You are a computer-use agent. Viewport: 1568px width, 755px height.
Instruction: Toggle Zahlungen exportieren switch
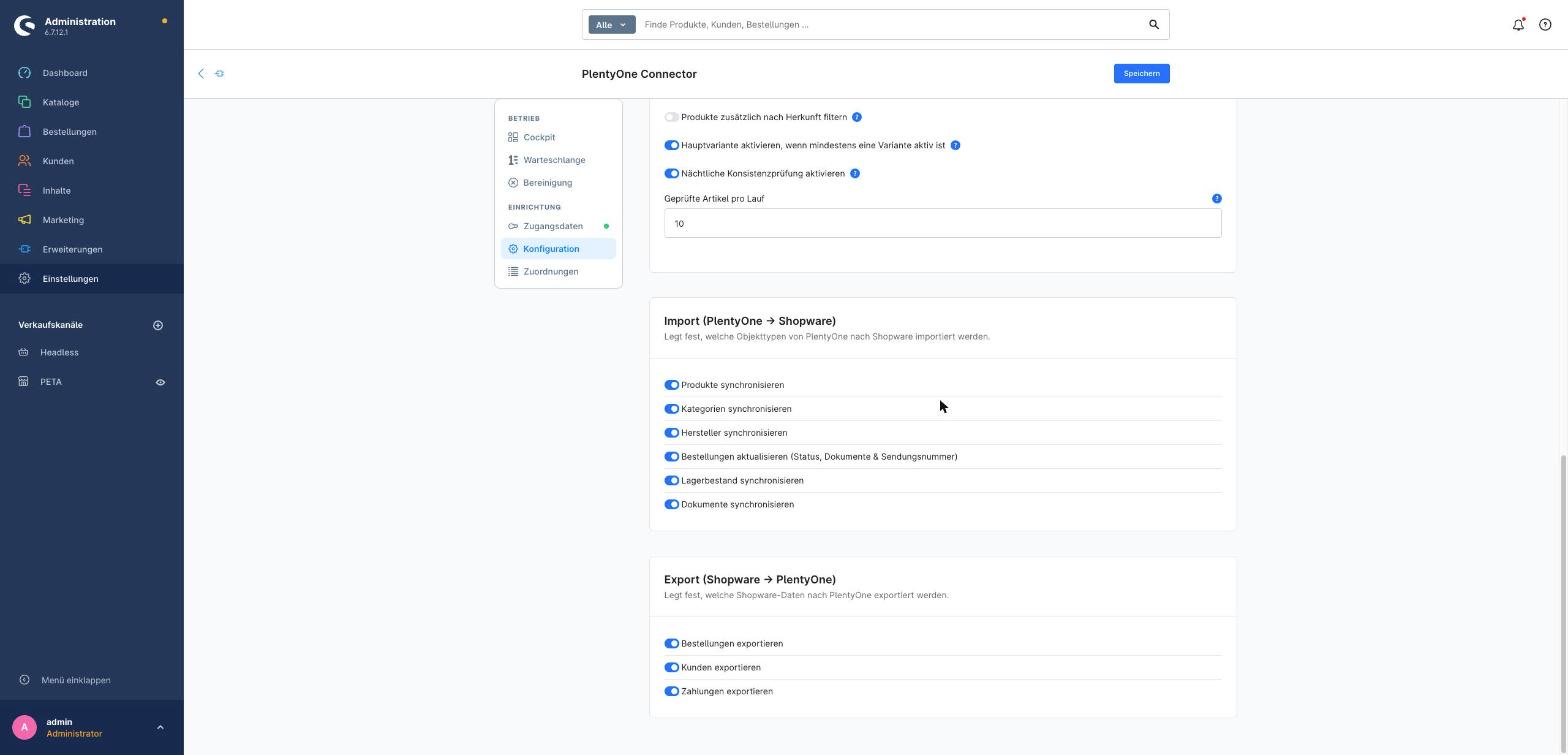click(671, 692)
